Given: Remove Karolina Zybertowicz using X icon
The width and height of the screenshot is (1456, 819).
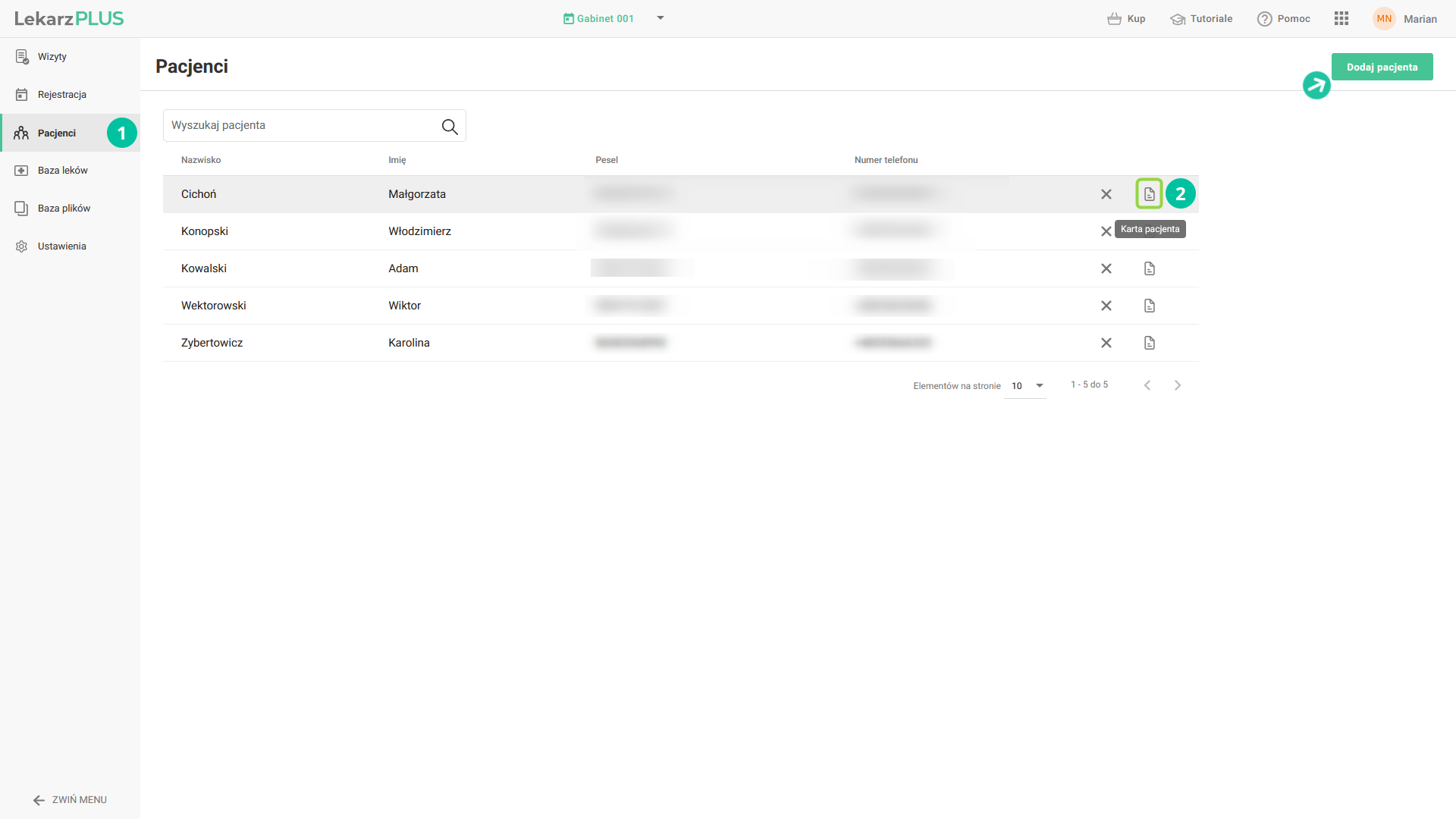Looking at the screenshot, I should [1106, 343].
